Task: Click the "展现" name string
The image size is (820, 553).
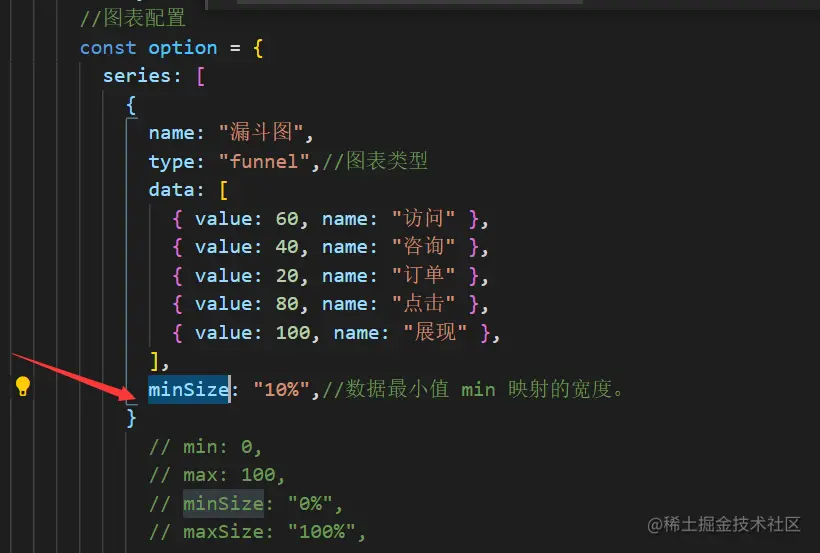Action: (x=435, y=332)
